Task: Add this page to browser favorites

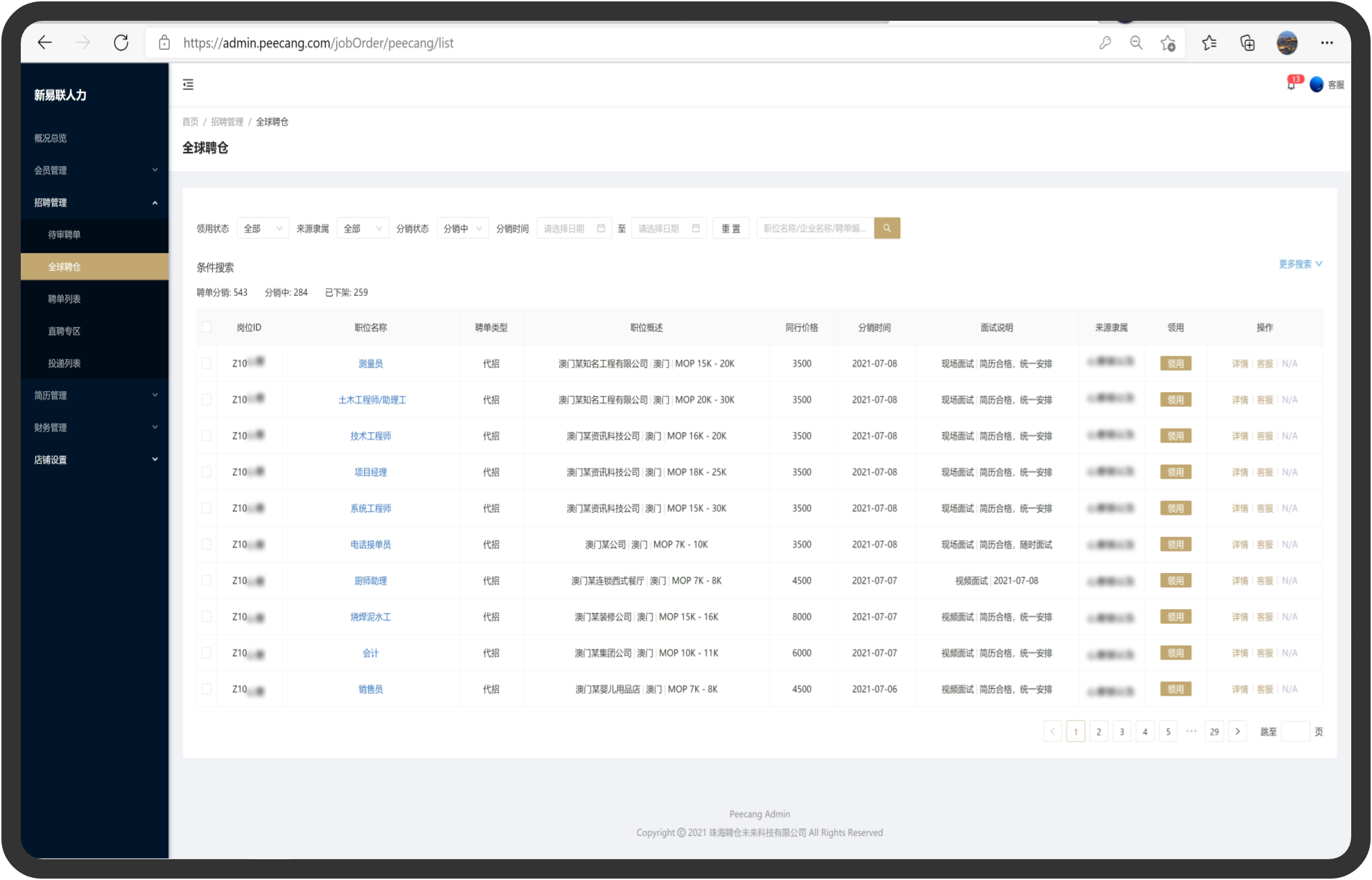Action: 1168,43
